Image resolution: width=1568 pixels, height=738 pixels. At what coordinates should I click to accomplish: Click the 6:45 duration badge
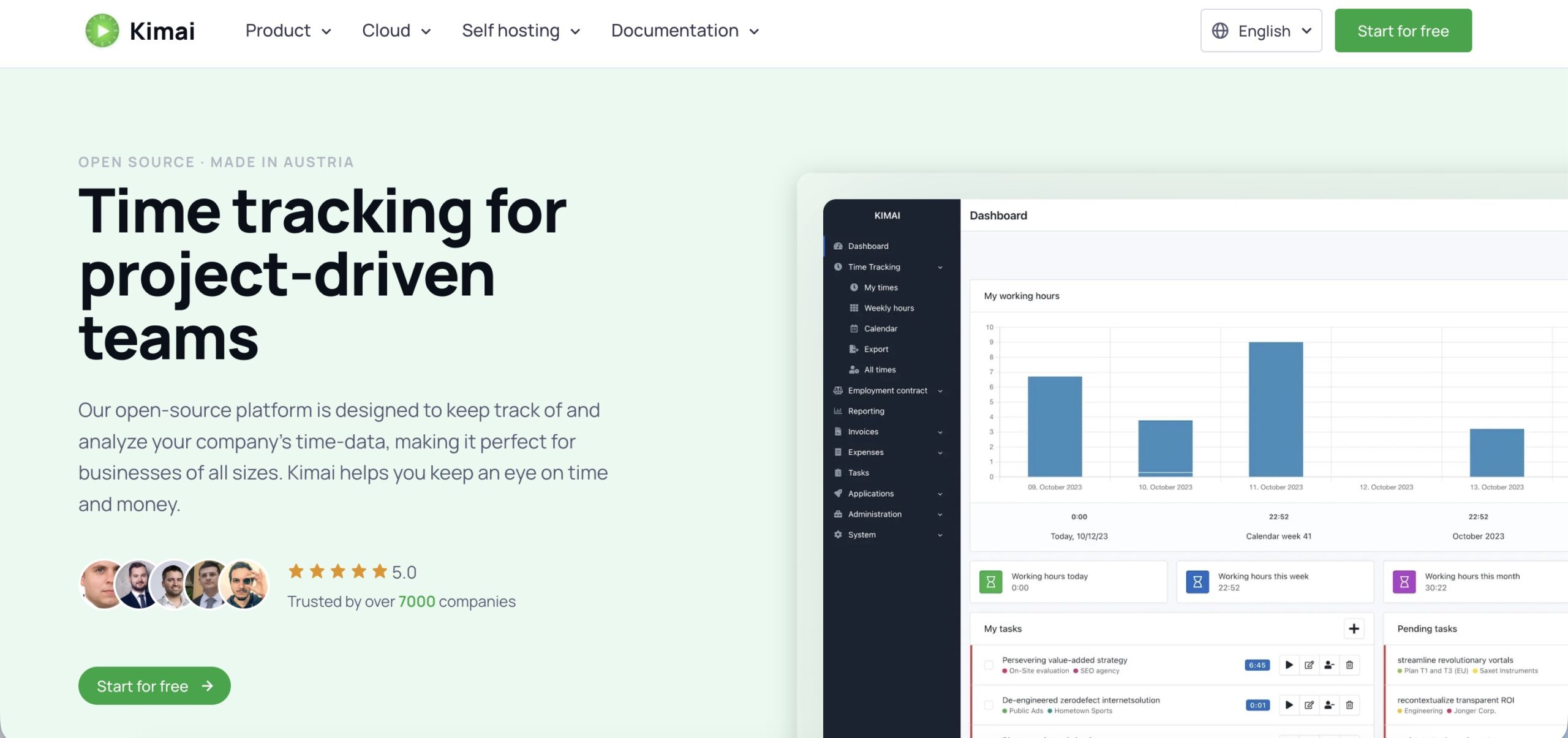coord(1257,665)
